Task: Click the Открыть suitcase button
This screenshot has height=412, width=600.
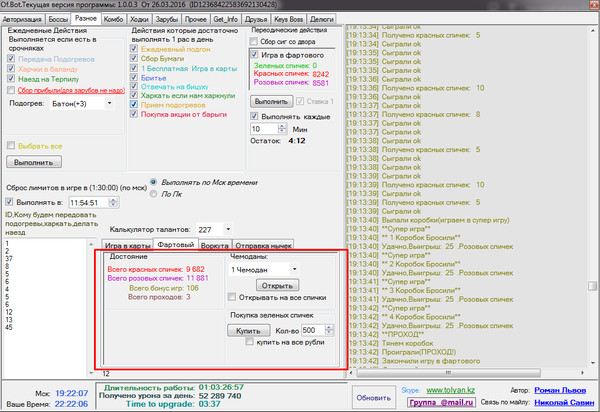Action: [x=277, y=285]
